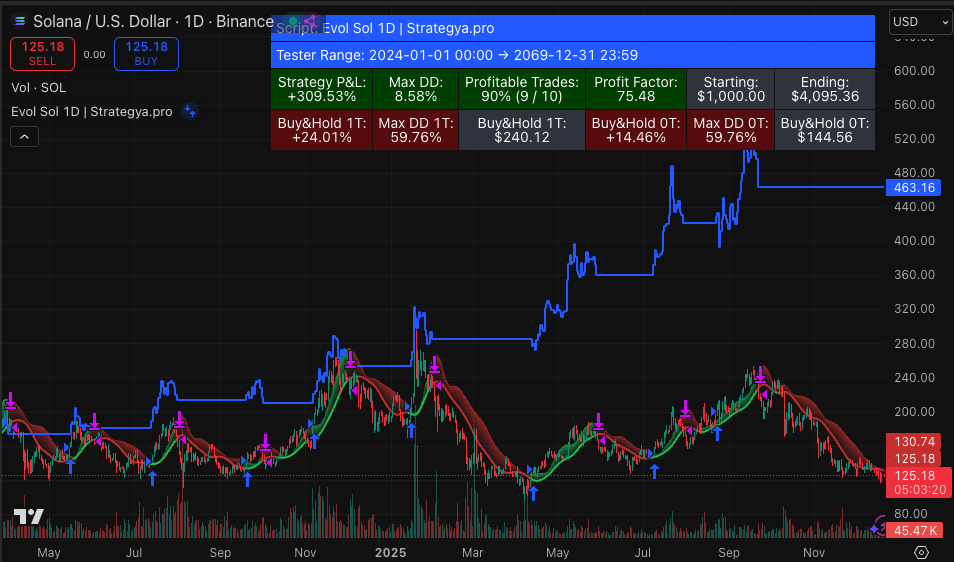Click the 45.47 K volume label
954x562 pixels.
(x=918, y=530)
